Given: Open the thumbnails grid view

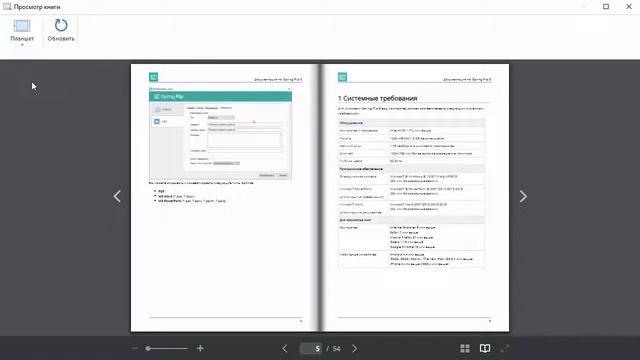Looking at the screenshot, I should pos(464,348).
